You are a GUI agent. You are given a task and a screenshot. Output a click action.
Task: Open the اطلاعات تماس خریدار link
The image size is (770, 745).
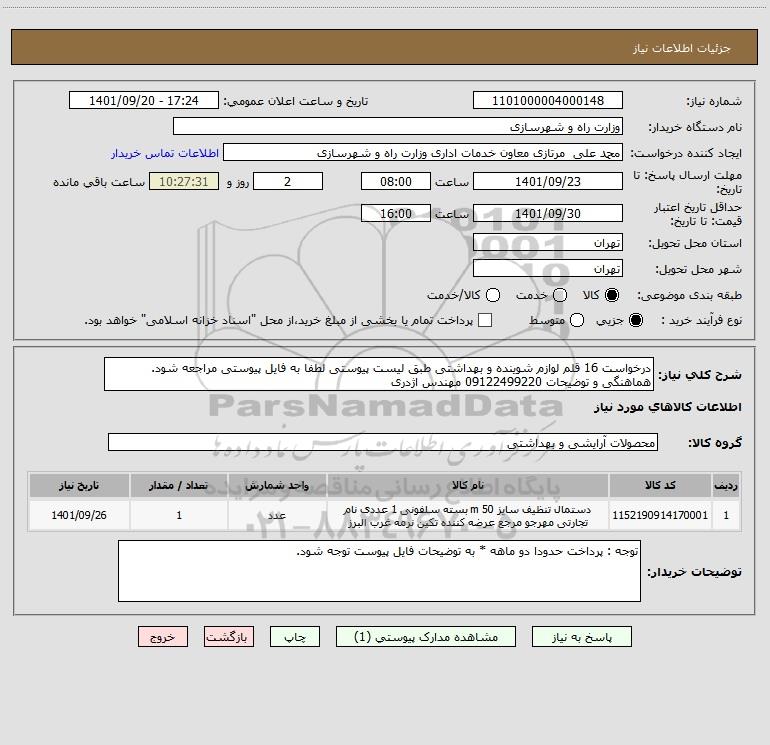165,153
